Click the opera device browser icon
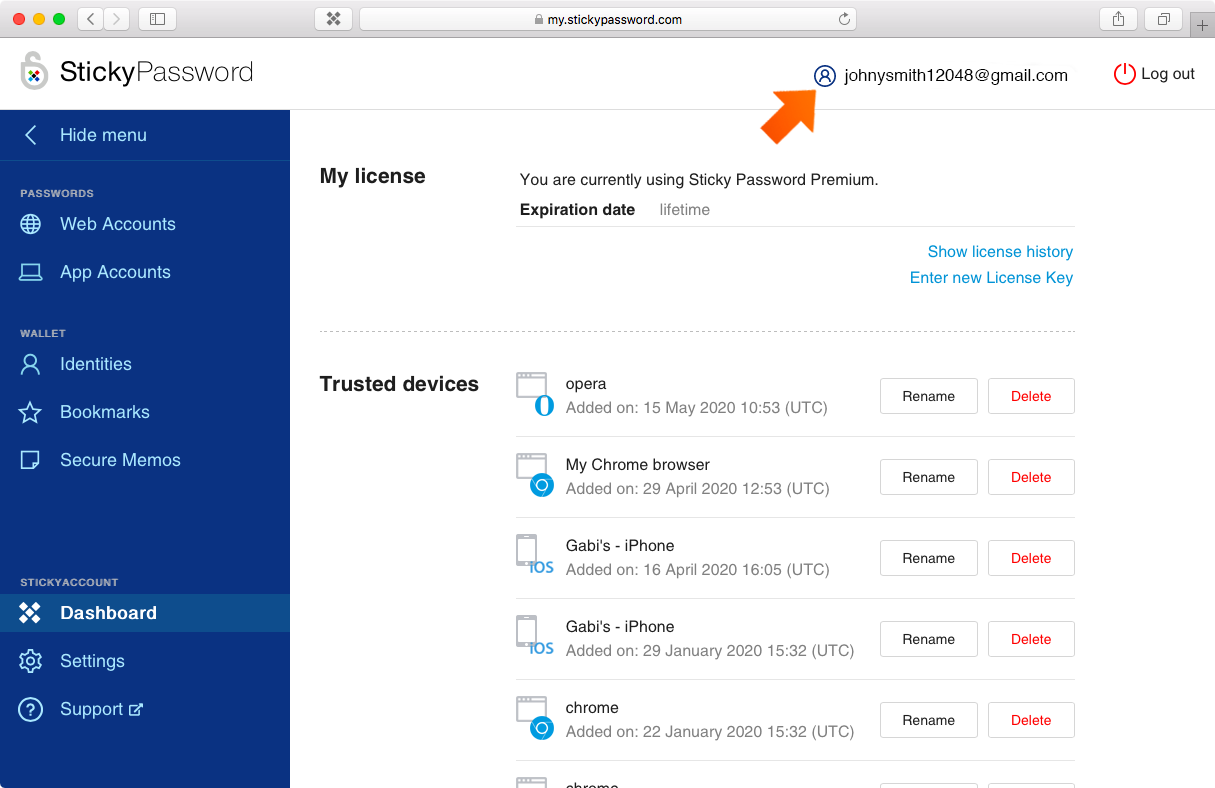Image resolution: width=1215 pixels, height=788 pixels. click(535, 394)
